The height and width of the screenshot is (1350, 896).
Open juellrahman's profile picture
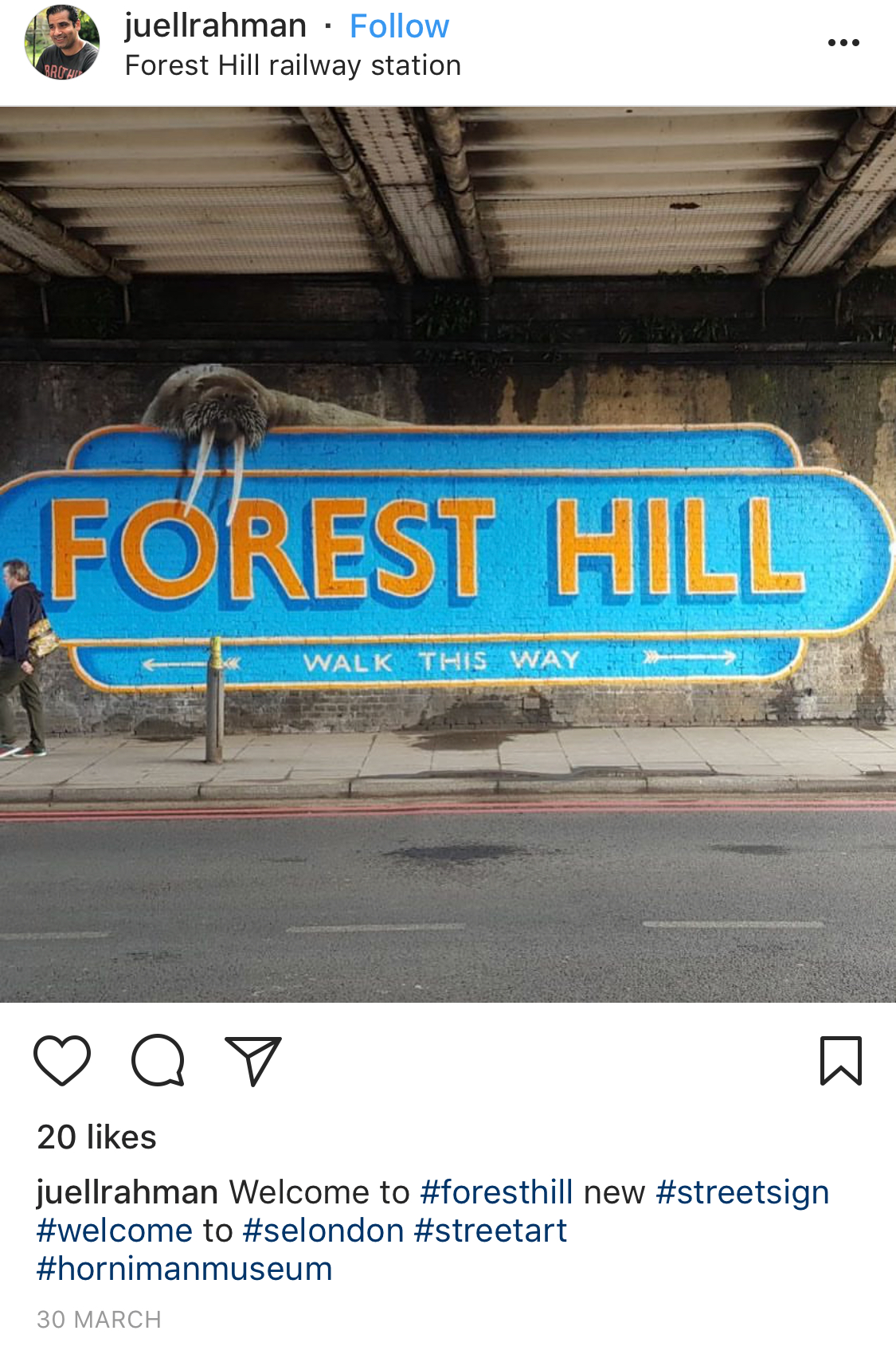pos(62,42)
